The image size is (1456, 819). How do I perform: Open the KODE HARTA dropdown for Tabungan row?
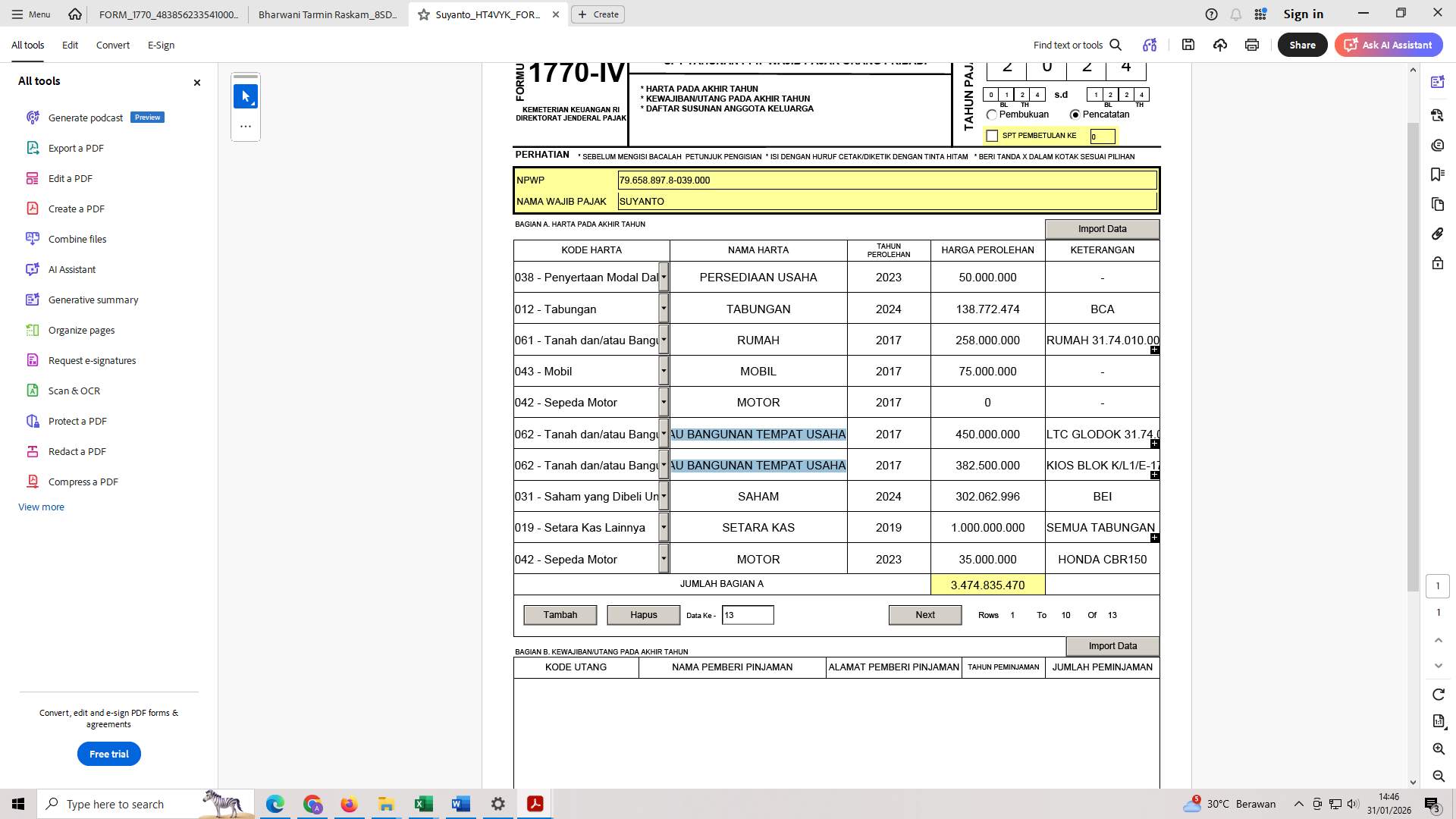pos(664,309)
